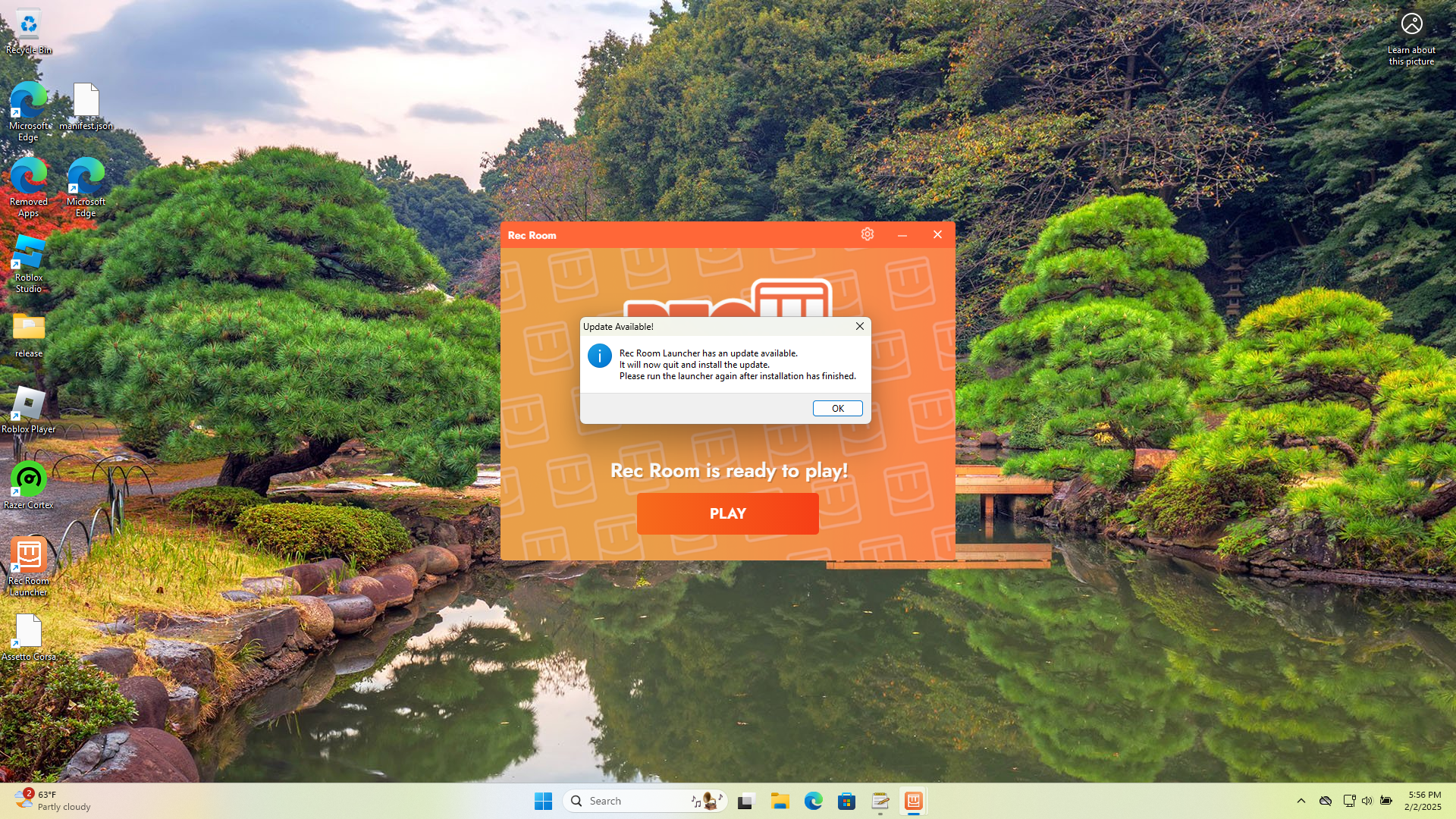Viewport: 1456px width, 819px height.
Task: Close the Update Available dialog
Action: tap(860, 326)
